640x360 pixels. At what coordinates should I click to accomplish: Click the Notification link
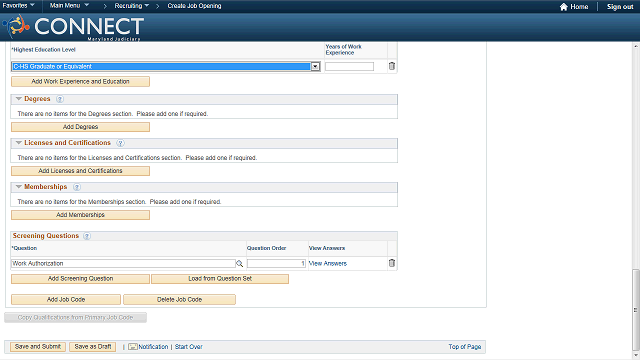click(153, 347)
